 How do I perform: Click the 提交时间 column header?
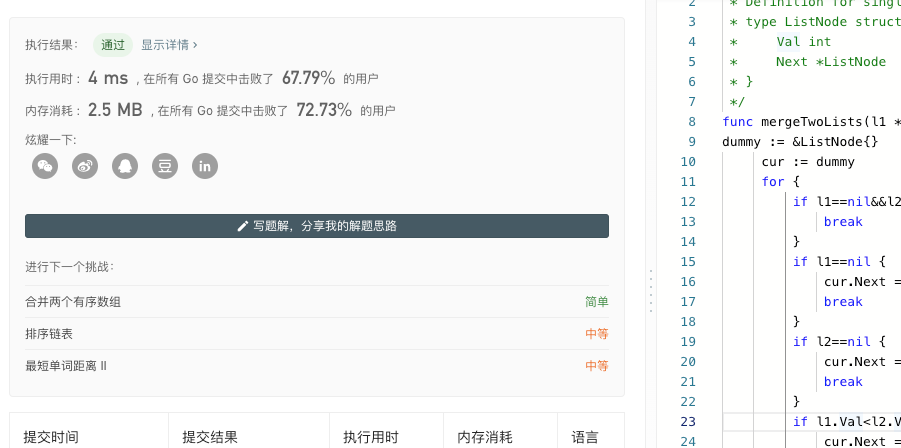click(x=51, y=438)
